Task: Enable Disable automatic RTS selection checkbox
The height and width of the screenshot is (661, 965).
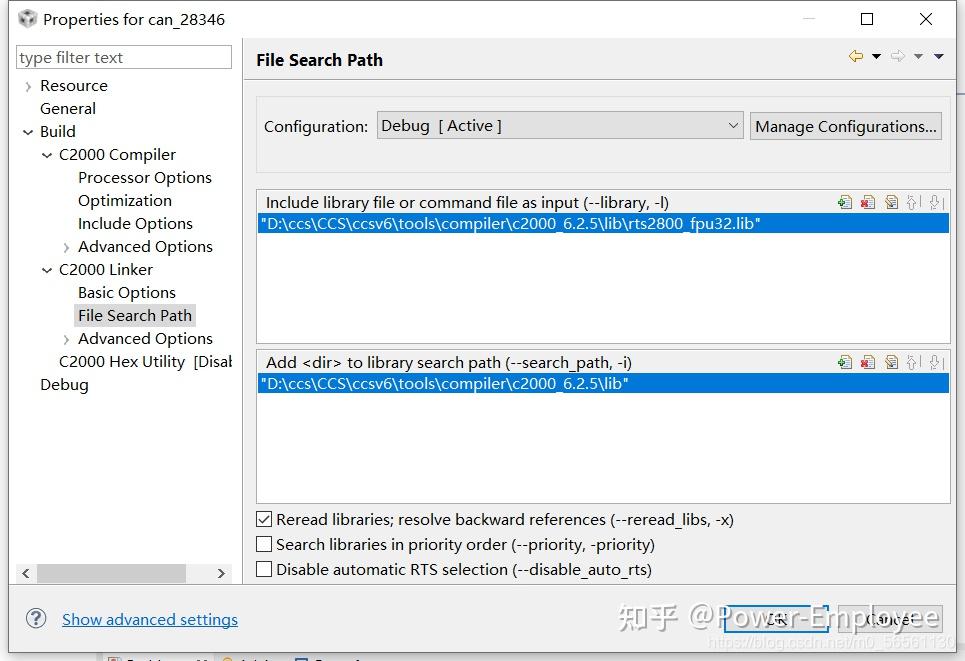Action: [264, 570]
